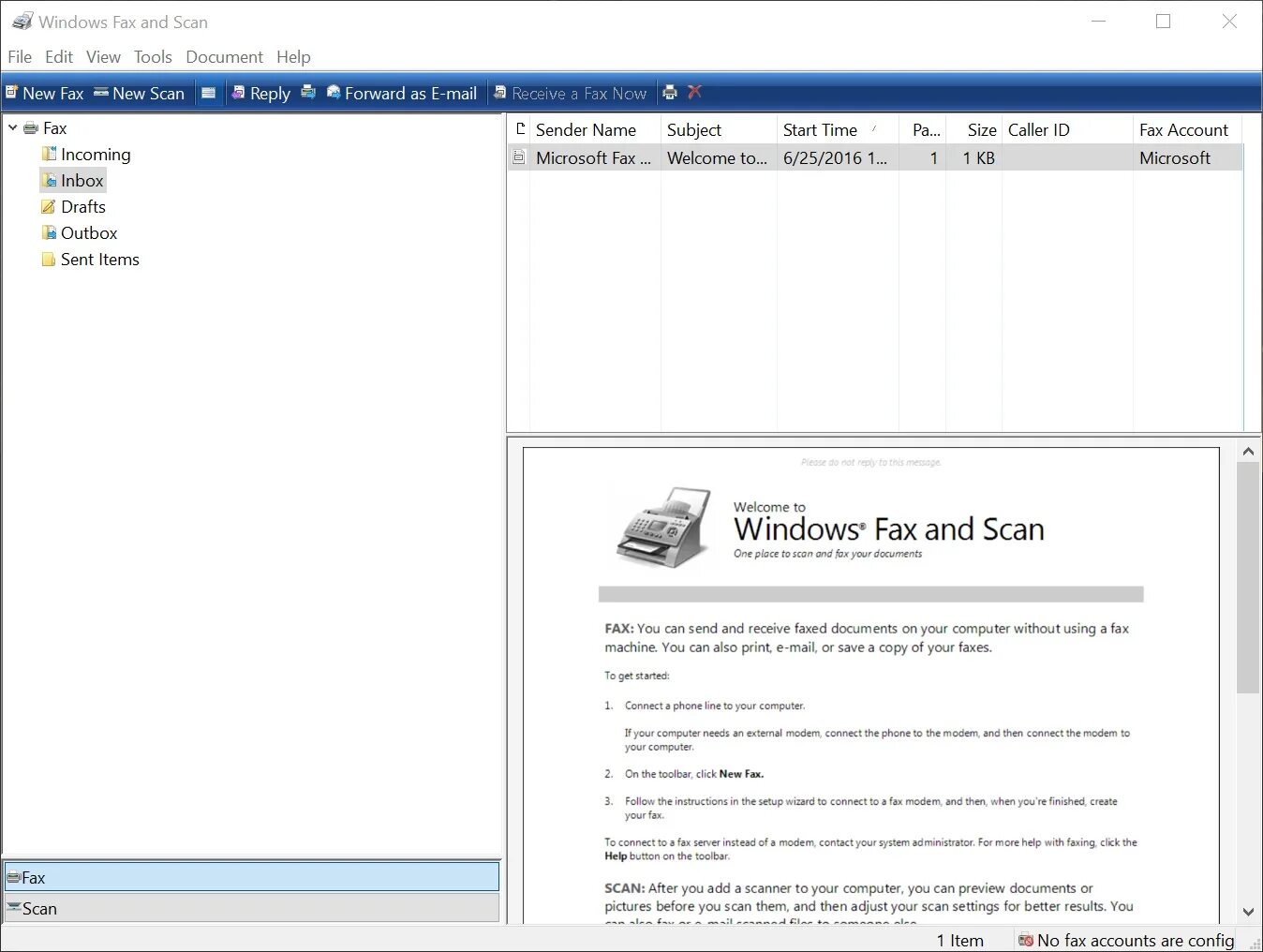Click the '6/25/2016 1...' start time cell

click(x=838, y=157)
